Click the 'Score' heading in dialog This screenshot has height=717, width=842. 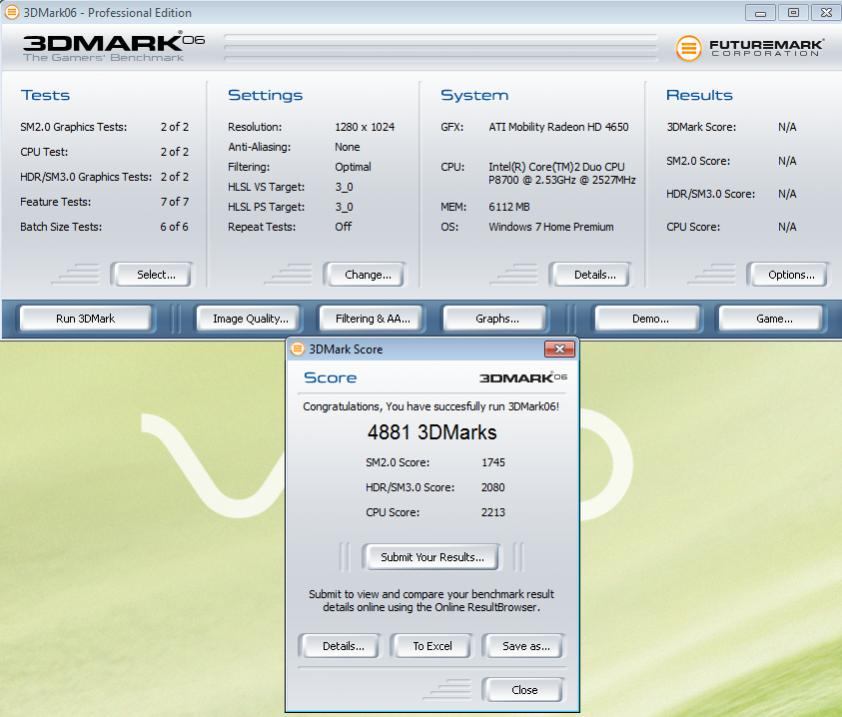click(330, 378)
